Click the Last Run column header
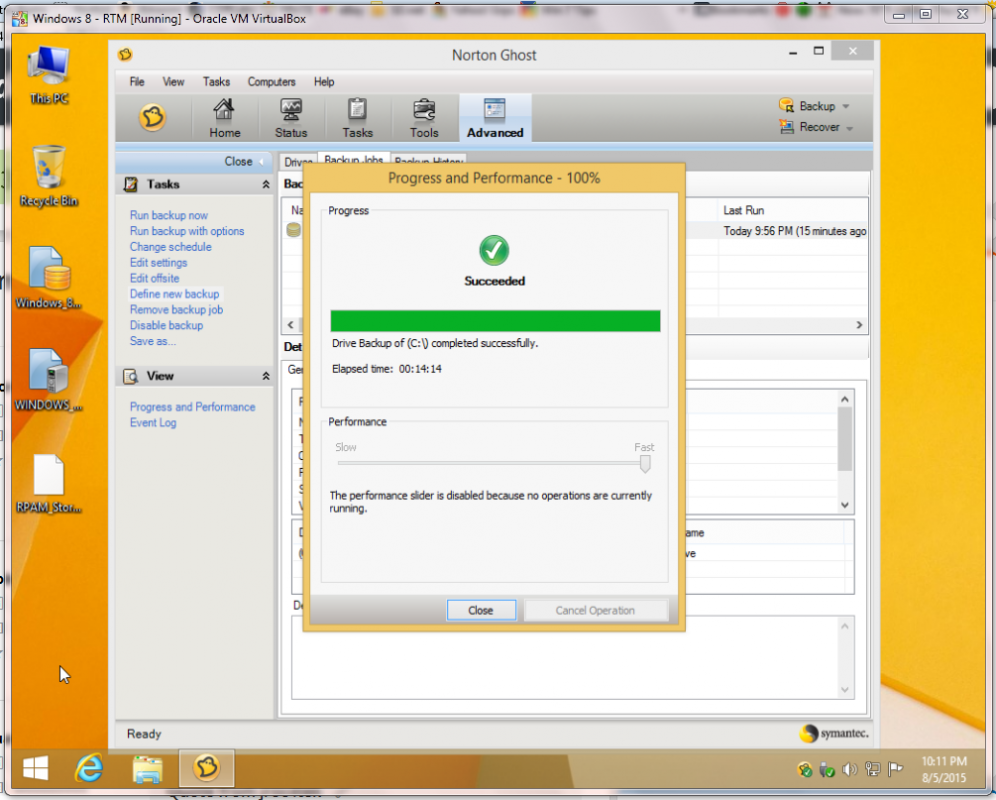The width and height of the screenshot is (996, 800). tap(743, 210)
